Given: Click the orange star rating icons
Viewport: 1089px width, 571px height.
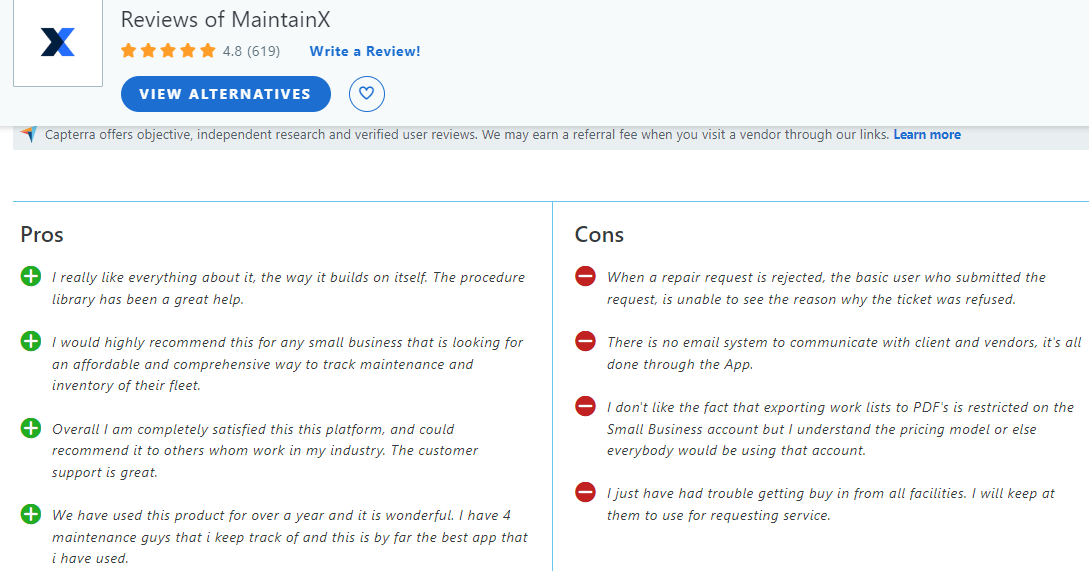Looking at the screenshot, I should click(168, 51).
